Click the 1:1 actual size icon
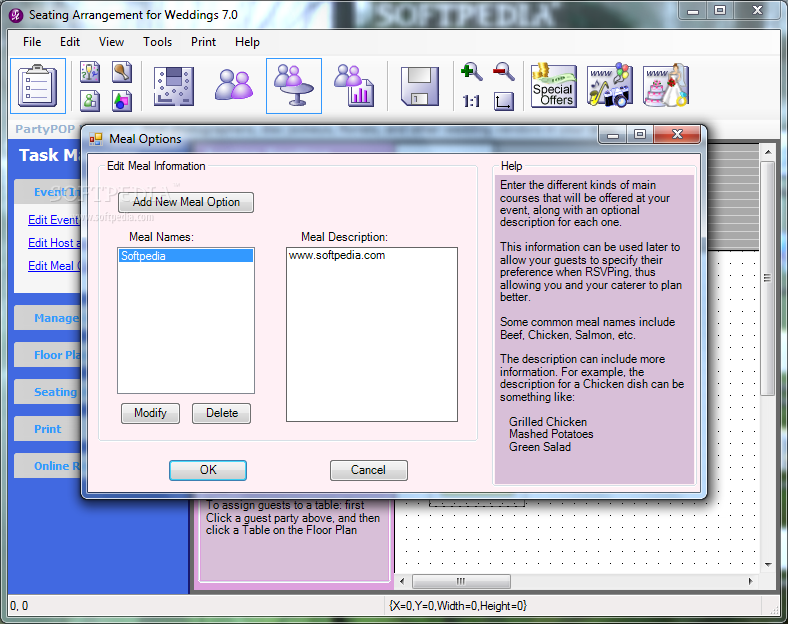Image resolution: width=788 pixels, height=624 pixels. tap(471, 101)
